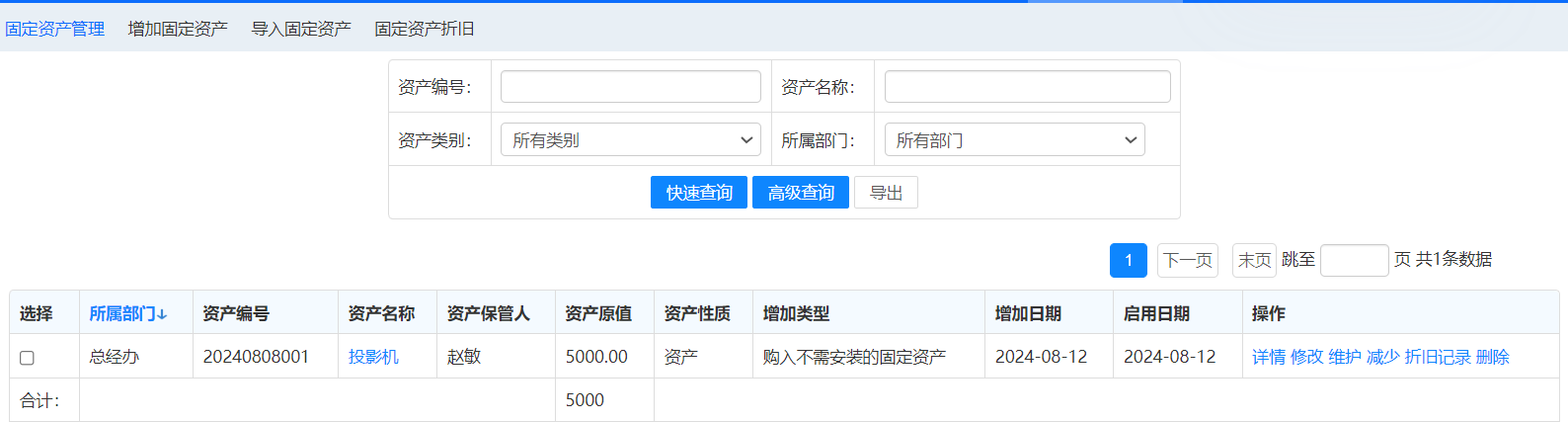Viewport: 1568px width, 422px height.
Task: Select the checkbox for the 总经办 row
Action: pyautogui.click(x=28, y=358)
